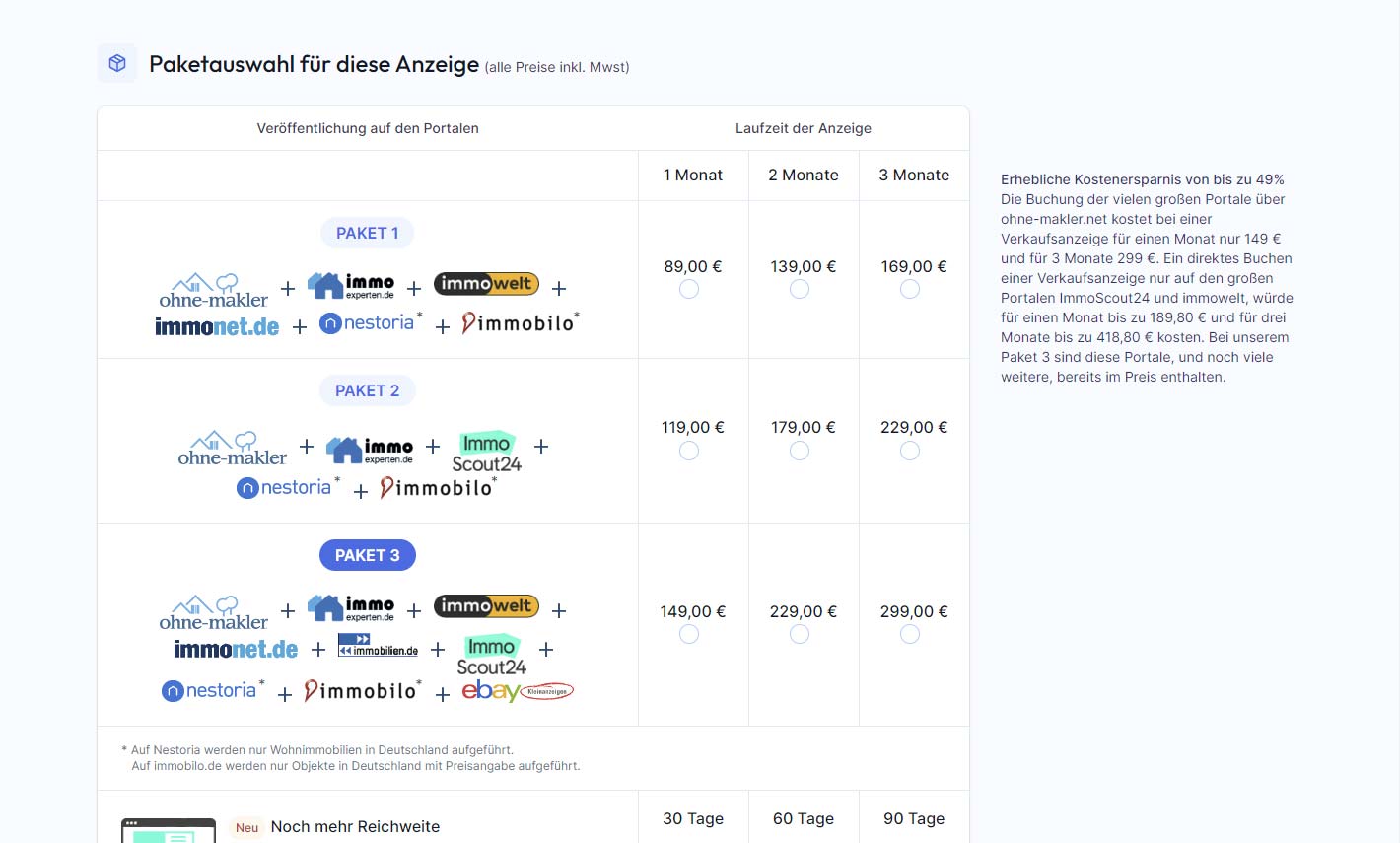Click the PAKET 2 badge

tap(368, 390)
